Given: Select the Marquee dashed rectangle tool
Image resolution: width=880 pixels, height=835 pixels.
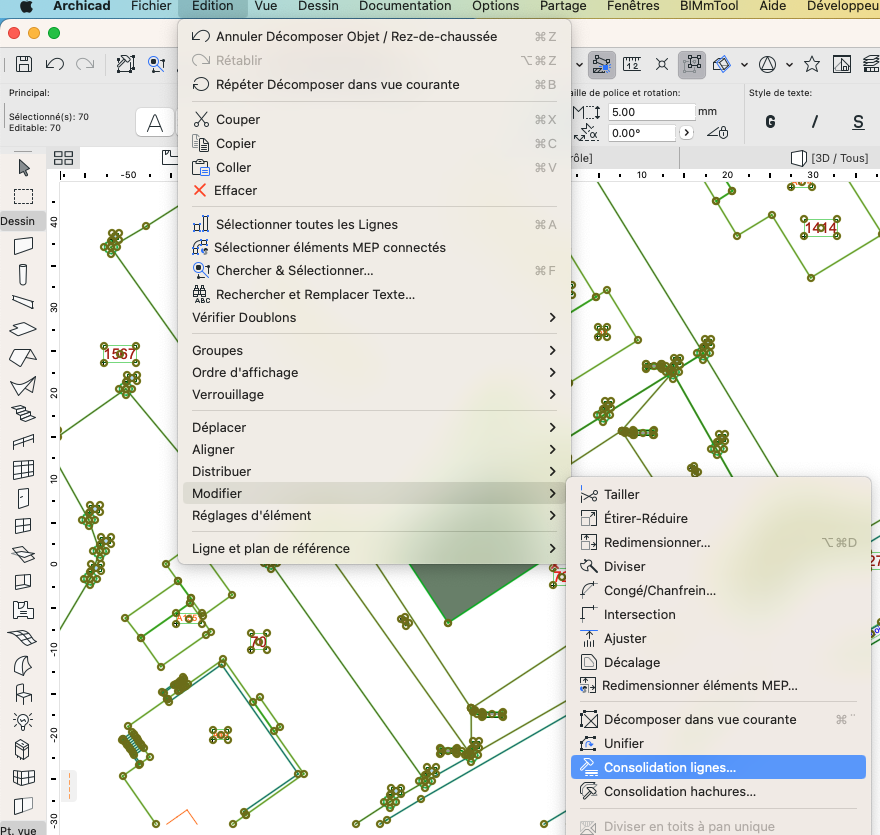Looking at the screenshot, I should [24, 196].
